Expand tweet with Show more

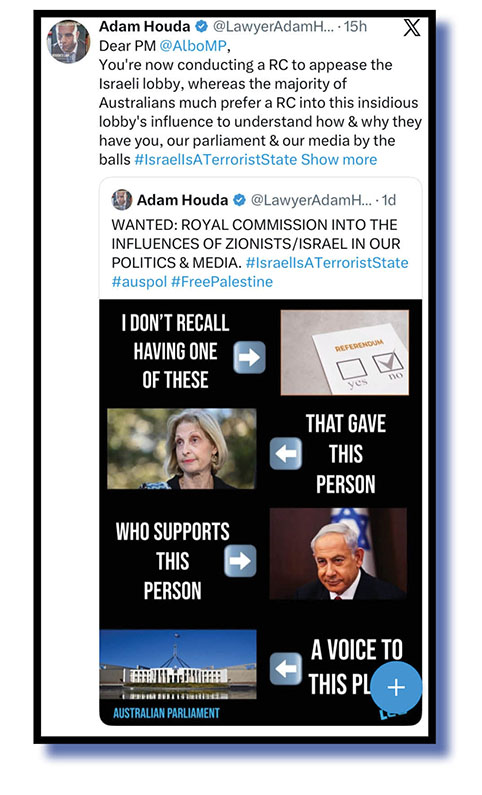(339, 160)
